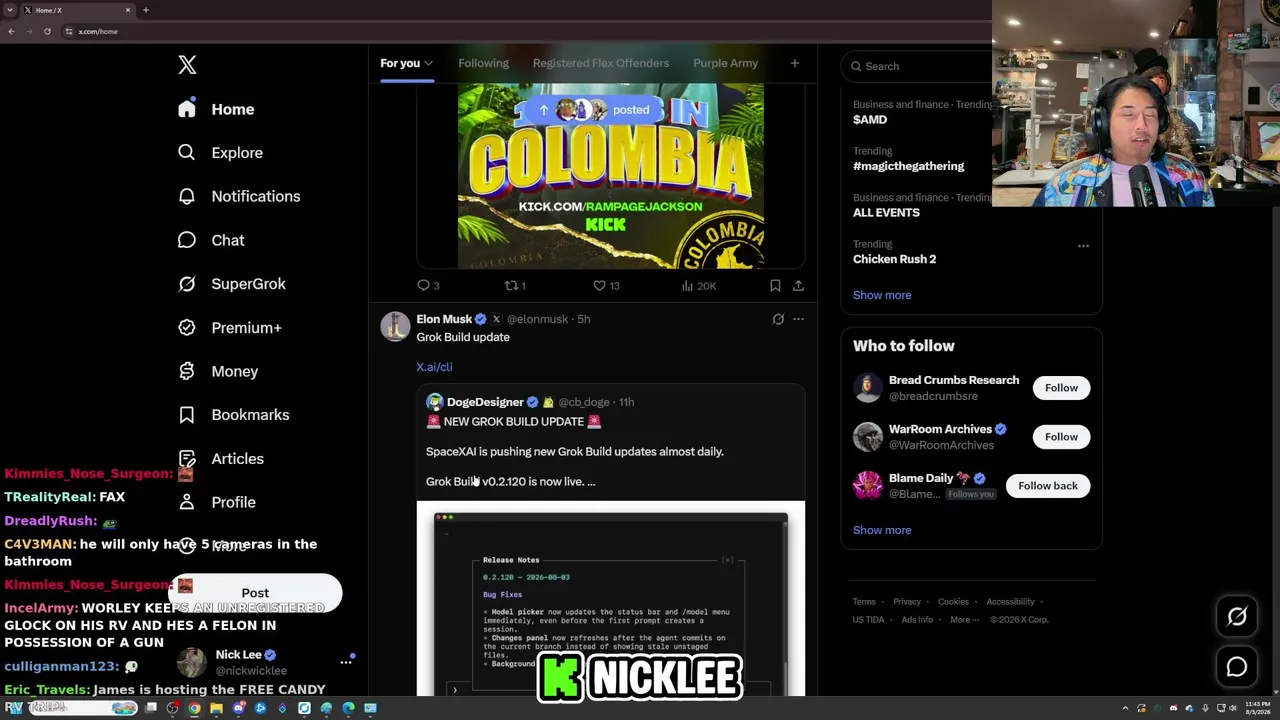
Task: Open the floating messages bubble button
Action: [1237, 667]
